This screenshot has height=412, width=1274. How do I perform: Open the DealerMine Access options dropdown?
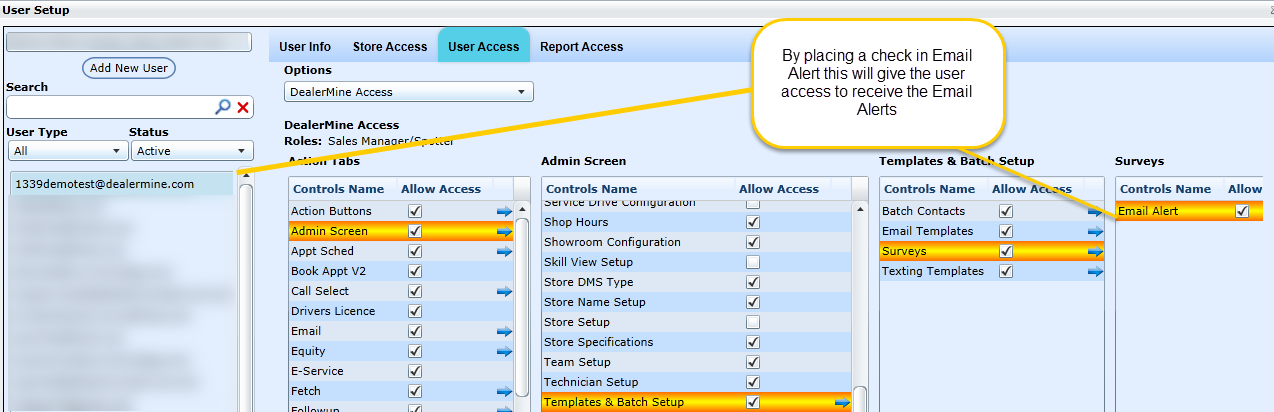[408, 92]
